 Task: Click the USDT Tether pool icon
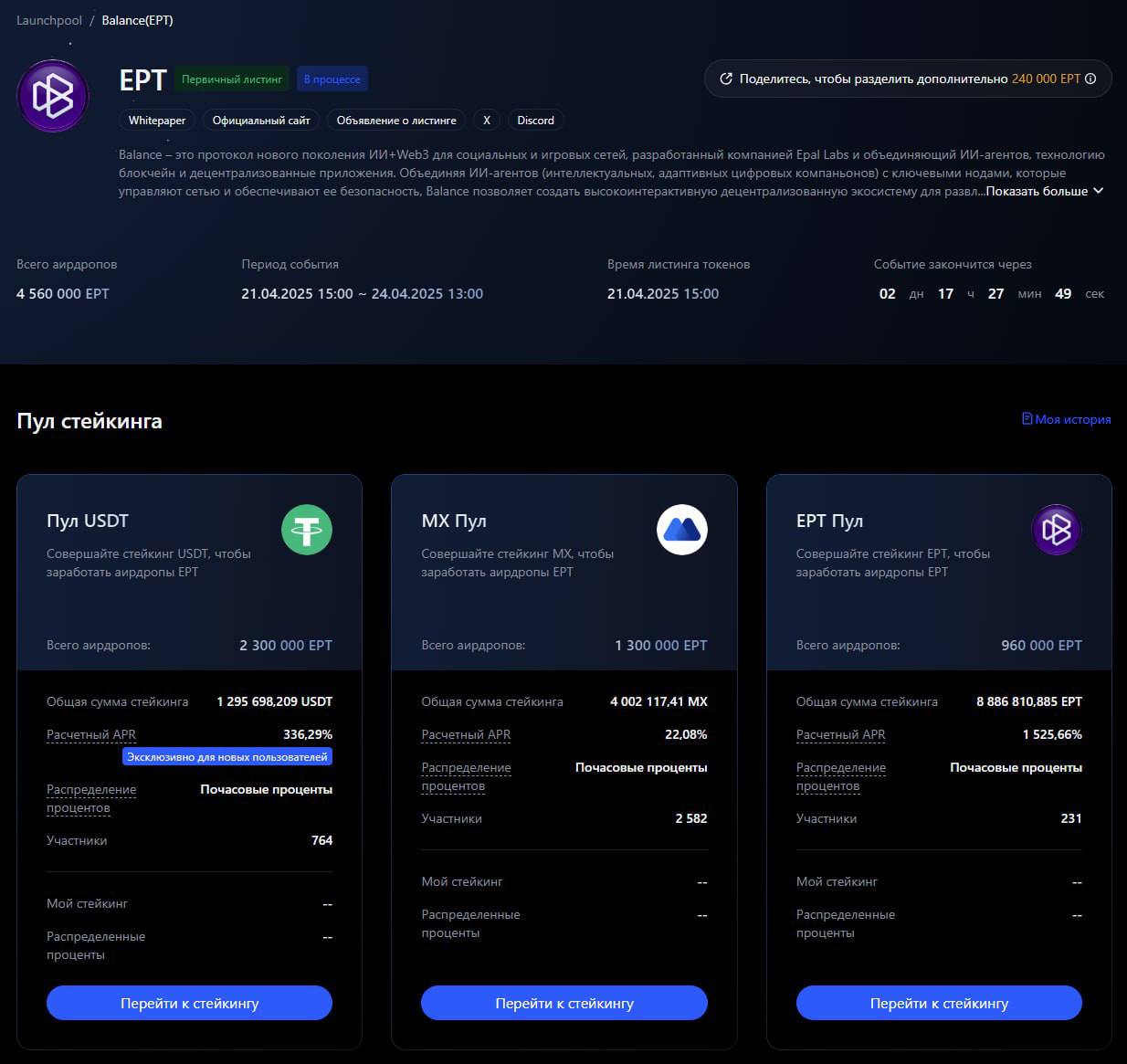coord(307,530)
